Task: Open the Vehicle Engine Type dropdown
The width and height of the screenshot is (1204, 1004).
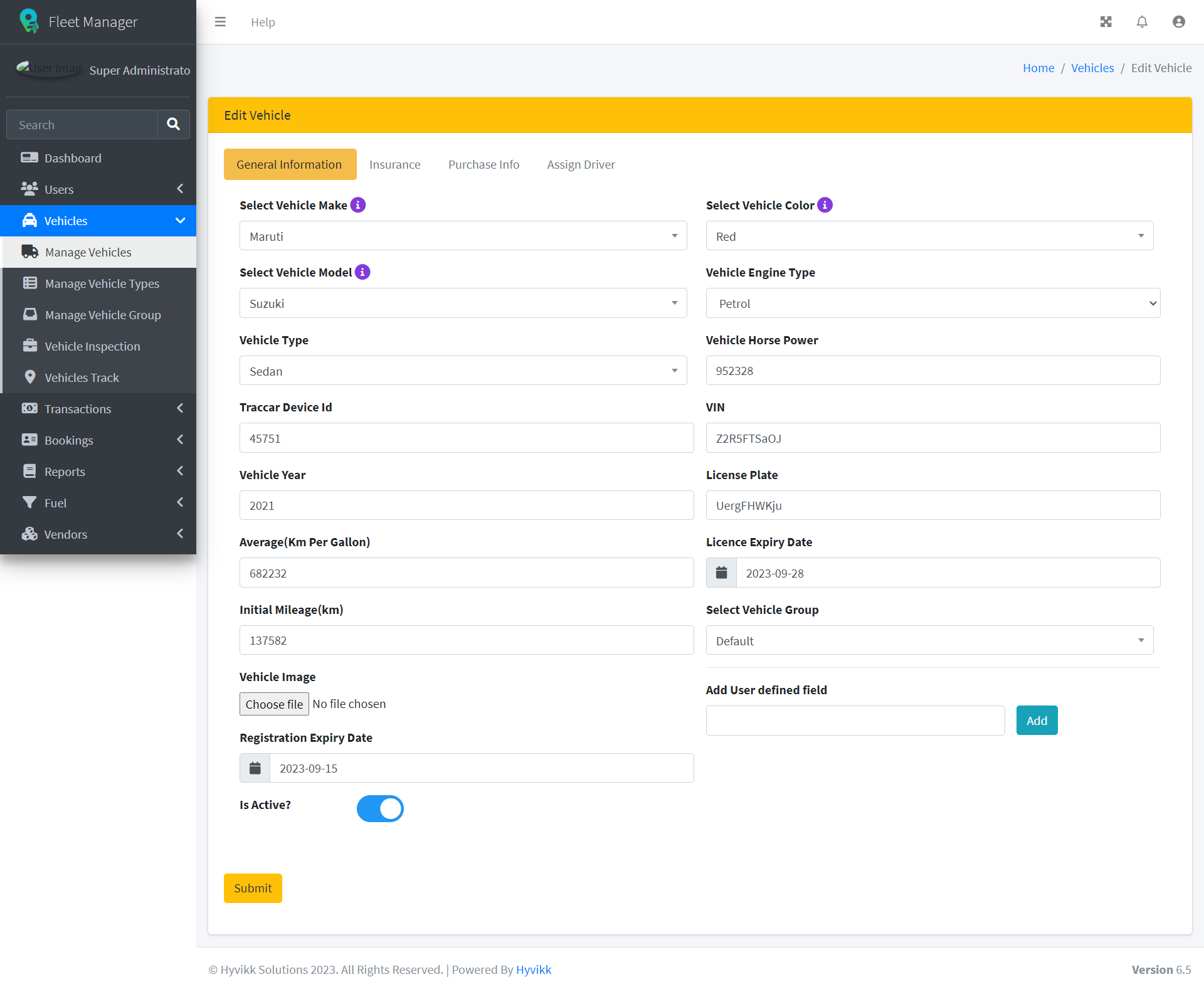Action: (932, 304)
